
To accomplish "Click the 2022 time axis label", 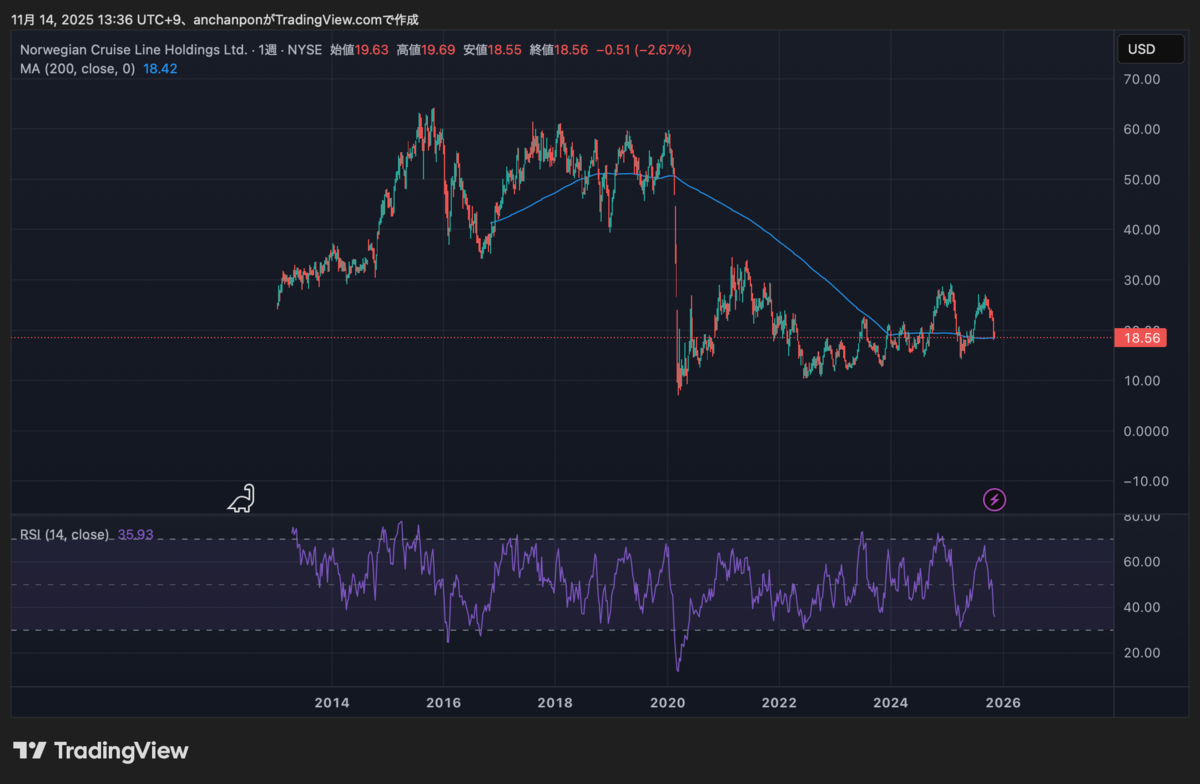I will point(779,702).
